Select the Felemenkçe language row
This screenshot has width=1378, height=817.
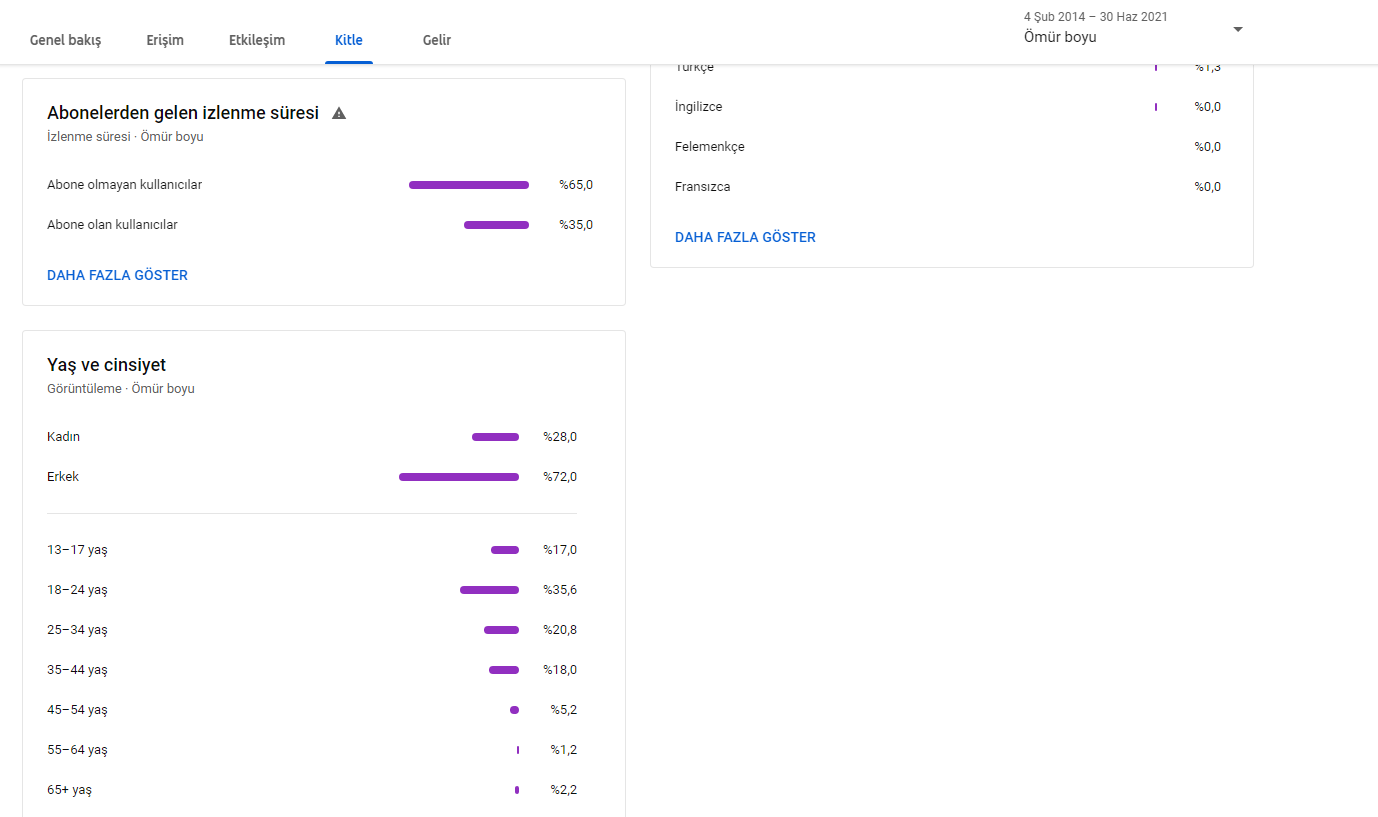948,147
